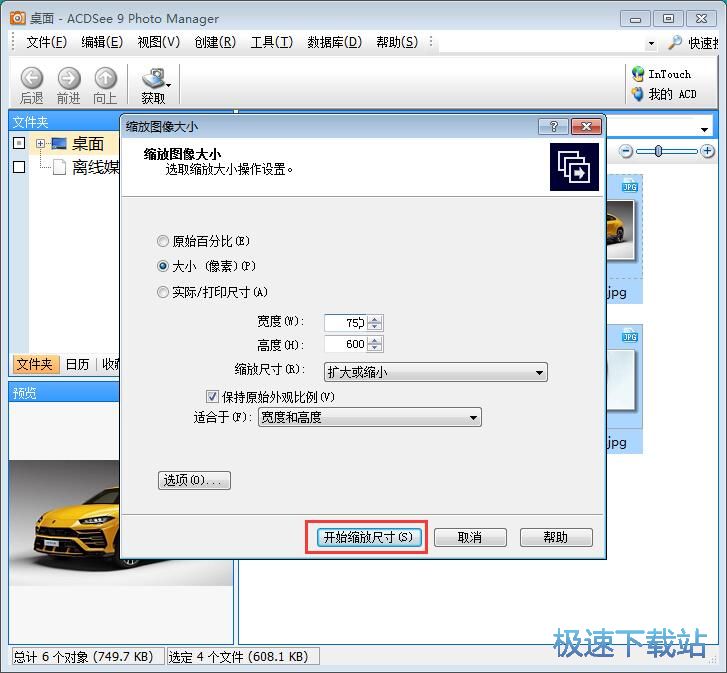Select actual/print size (实际/打印尺寸) radio
Screen dimensions: 727x673
[163, 292]
